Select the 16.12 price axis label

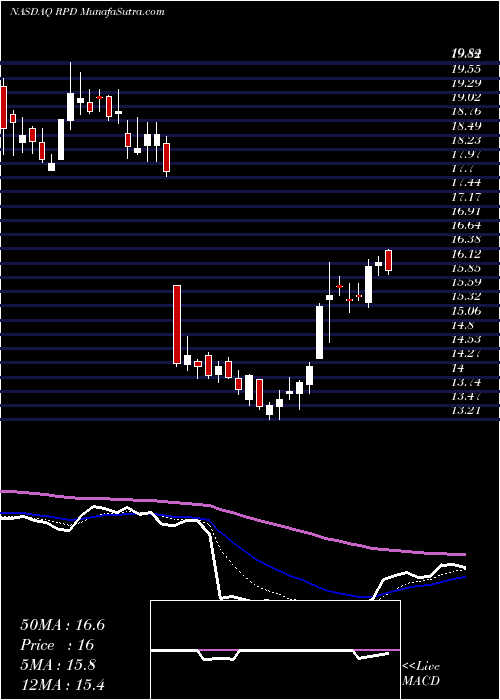466,254
